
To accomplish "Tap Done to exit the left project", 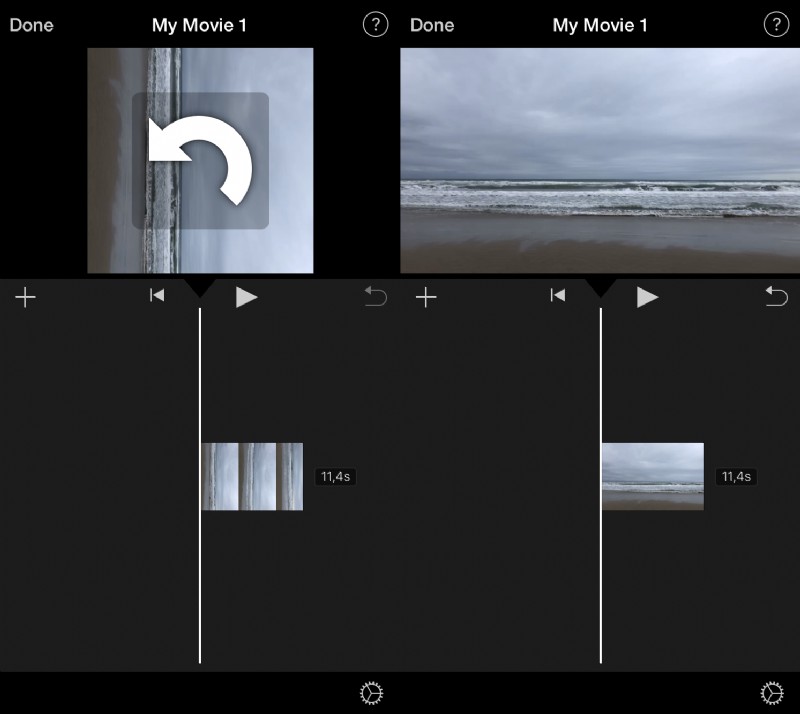I will (x=31, y=25).
